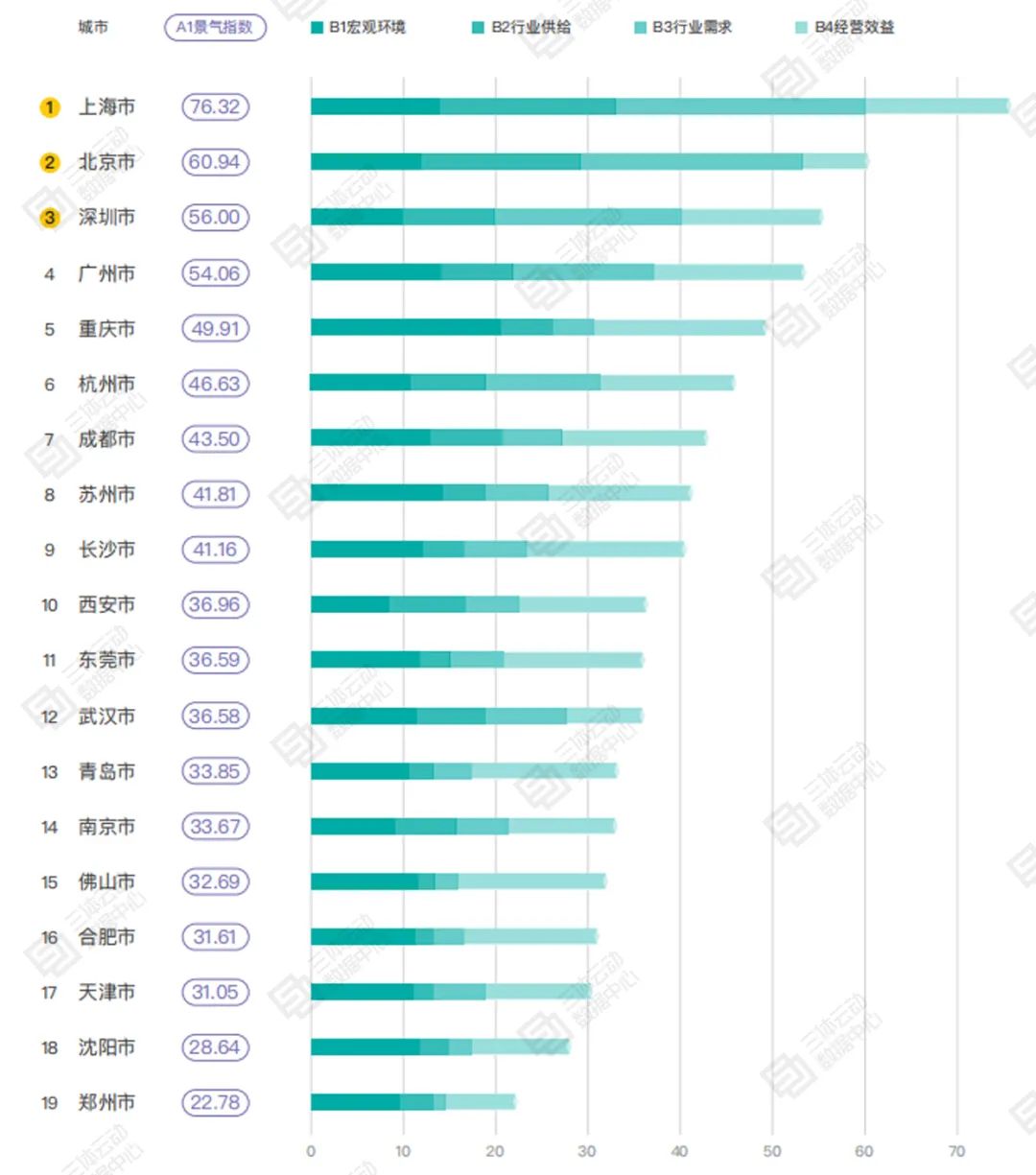This screenshot has width=1036, height=1175.
Task: Click the 深圳市 city label
Action: (x=106, y=218)
